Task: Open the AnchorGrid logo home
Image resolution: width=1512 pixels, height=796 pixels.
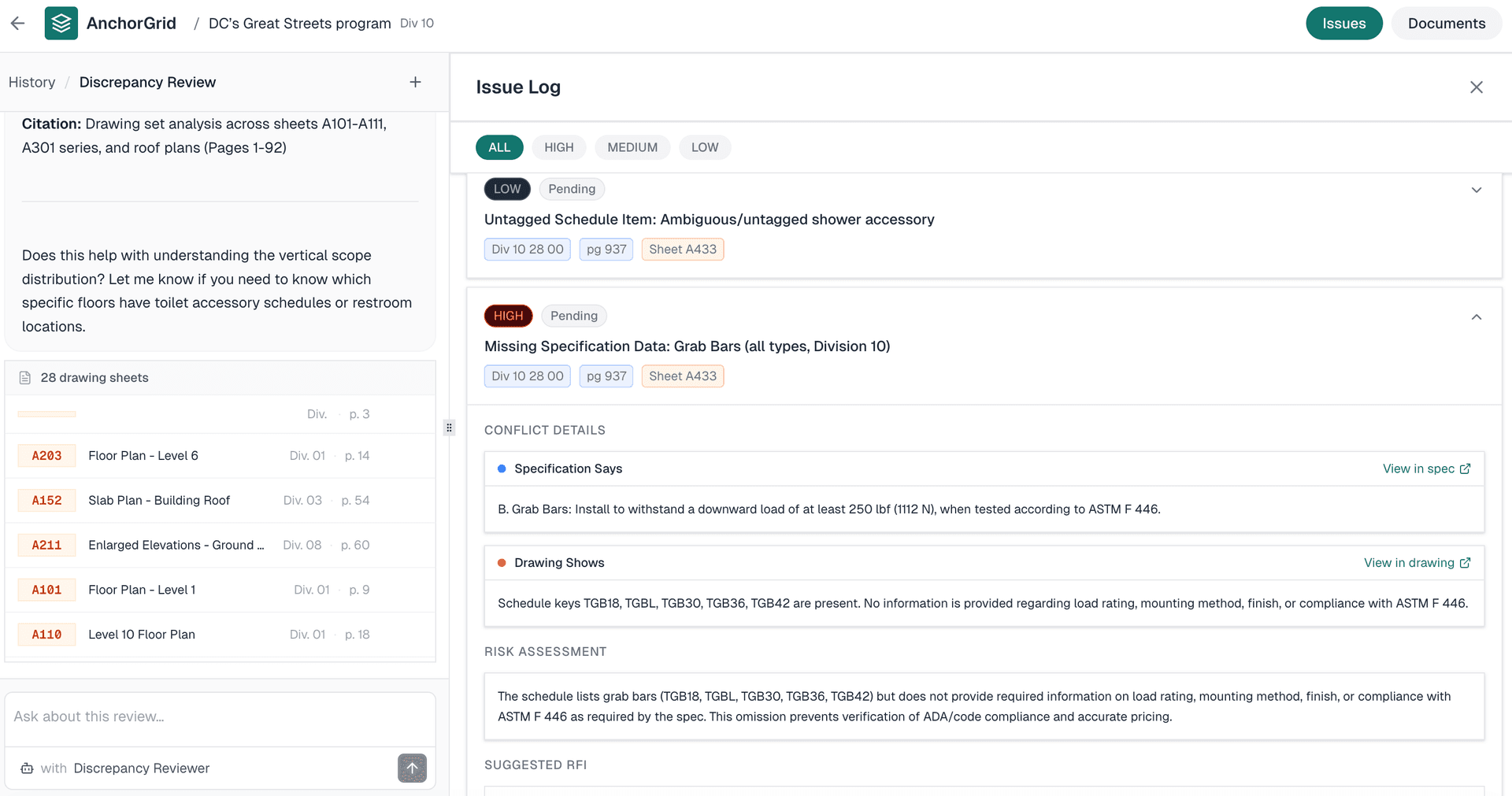Action: [x=61, y=24]
